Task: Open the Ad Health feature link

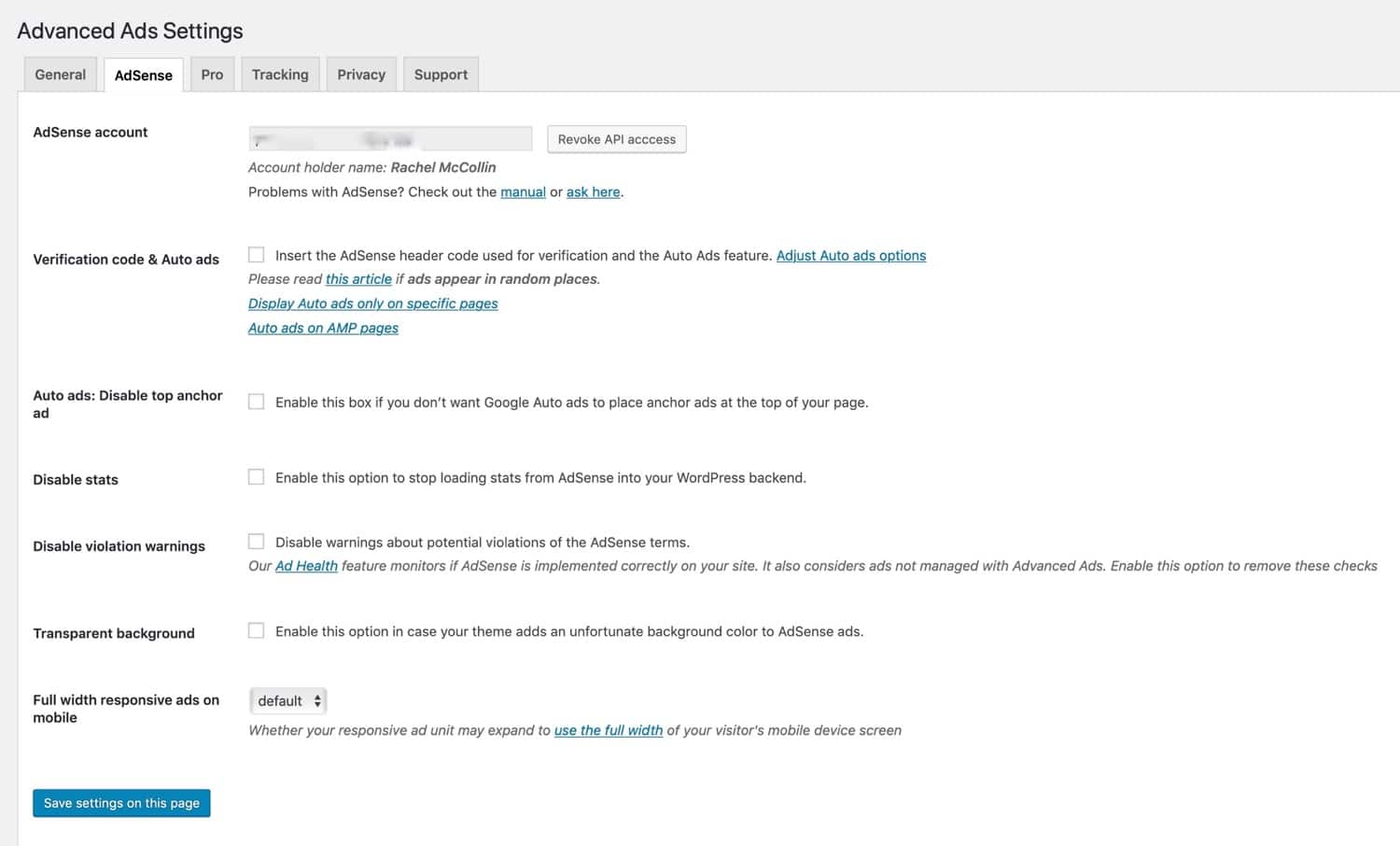Action: coord(306,566)
